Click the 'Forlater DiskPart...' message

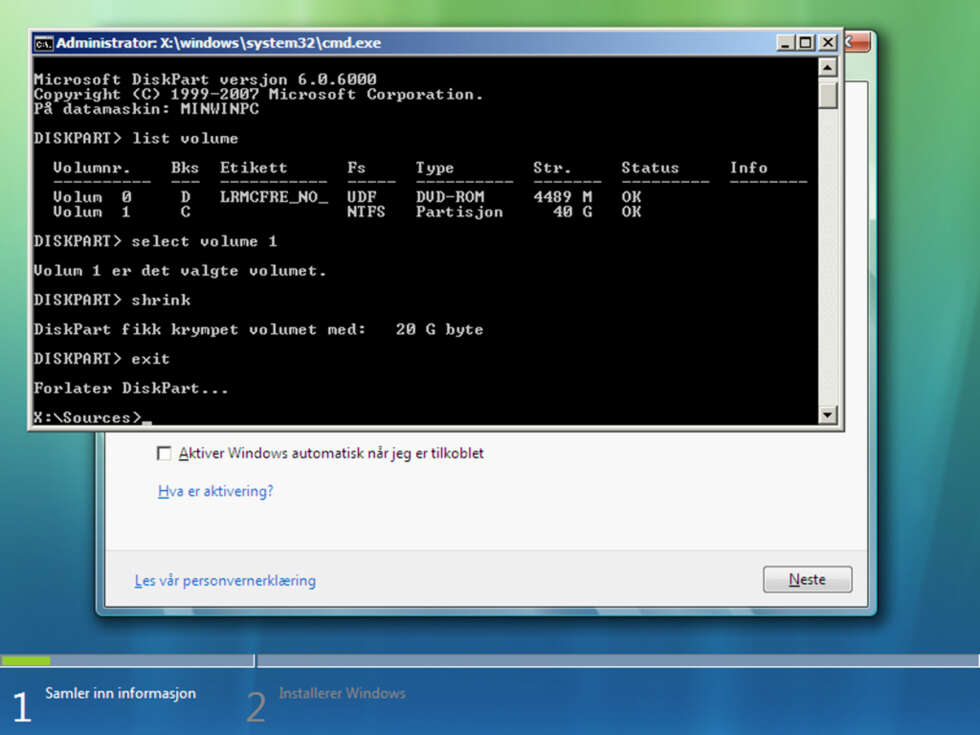pyautogui.click(x=131, y=388)
